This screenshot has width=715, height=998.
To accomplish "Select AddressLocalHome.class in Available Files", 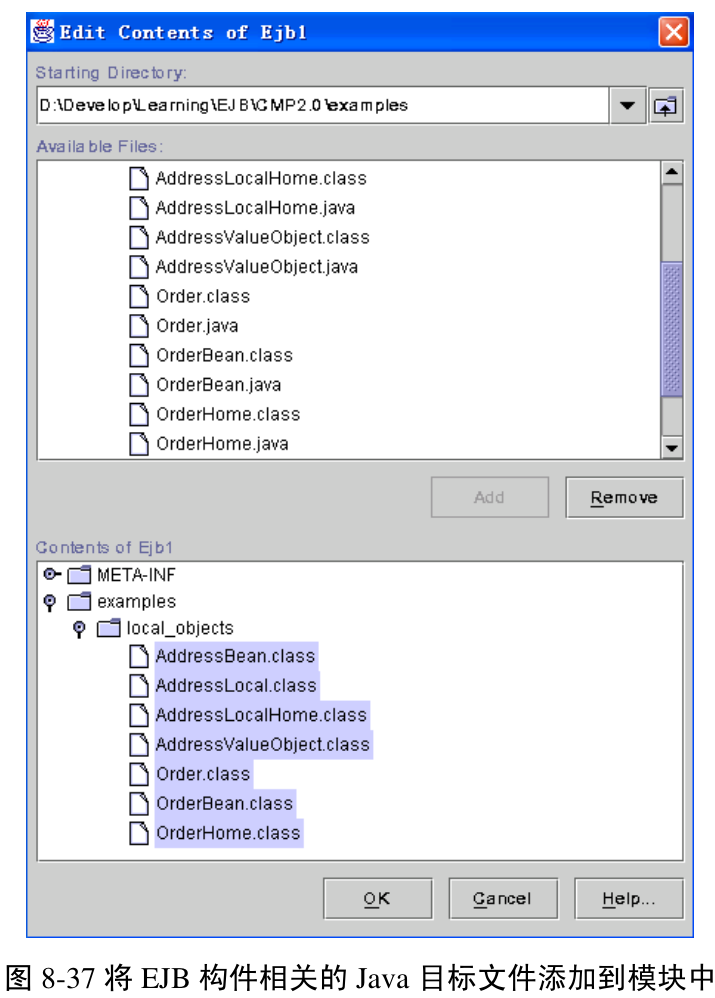I will pos(261,178).
